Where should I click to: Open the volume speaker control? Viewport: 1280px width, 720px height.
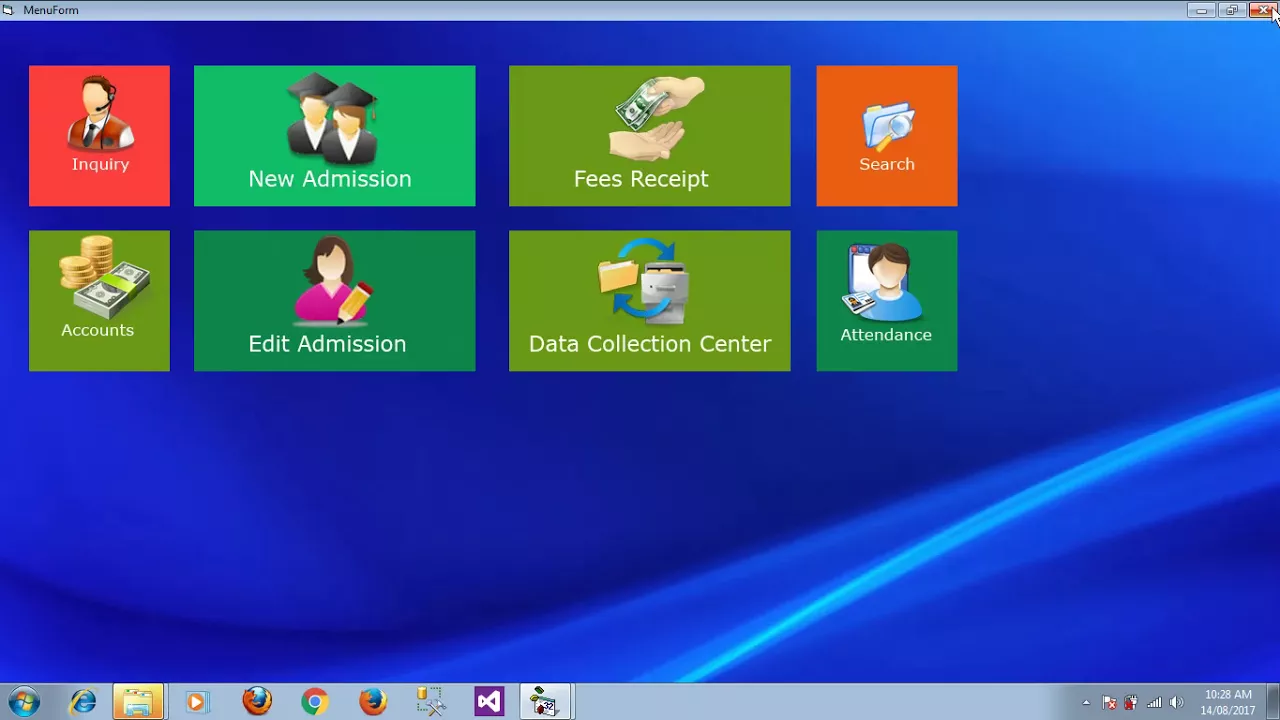(1176, 703)
